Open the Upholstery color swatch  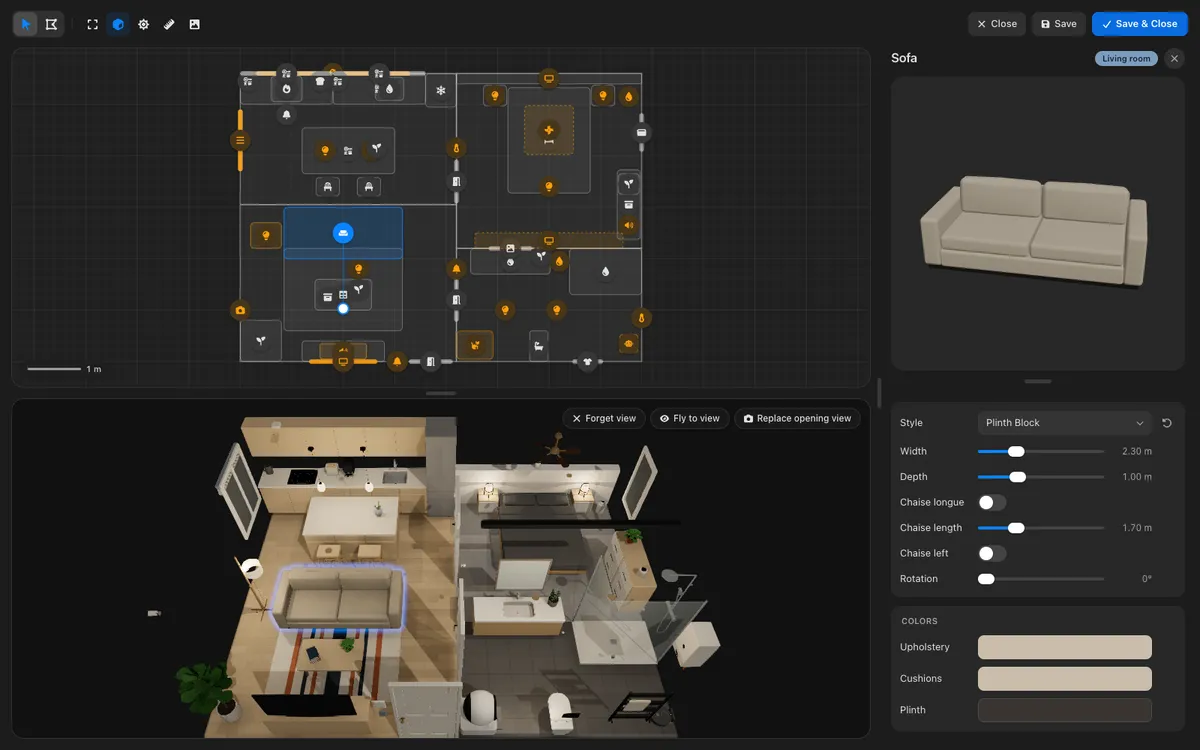1065,647
